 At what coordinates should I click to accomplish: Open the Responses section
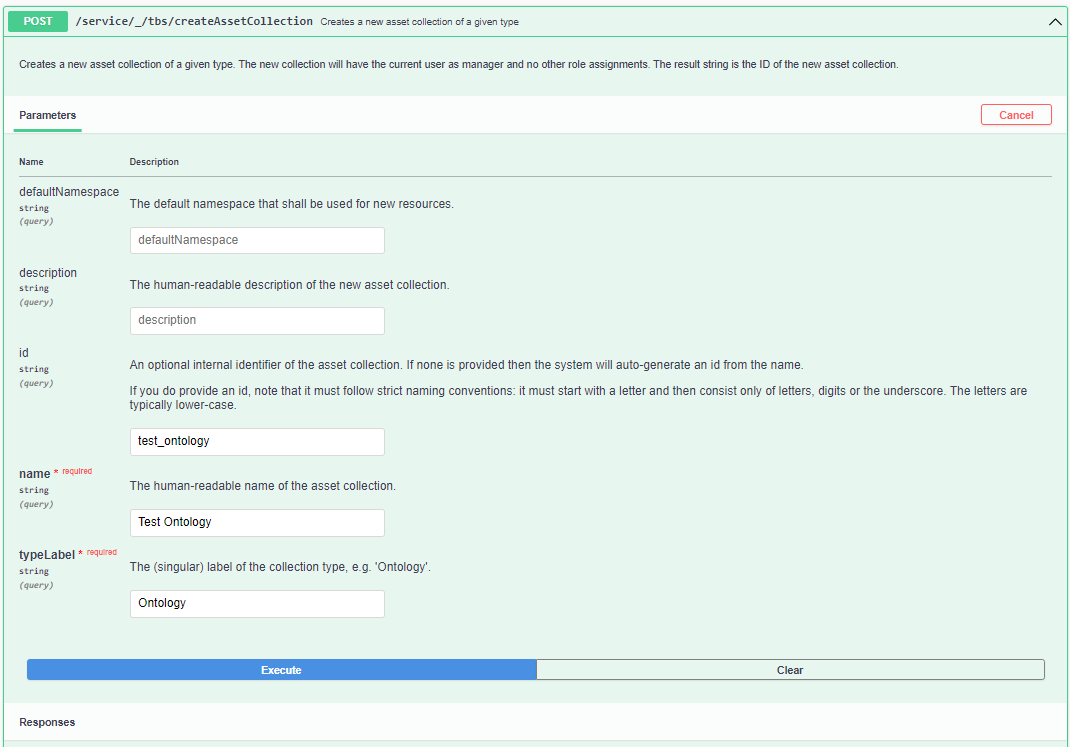tap(46, 721)
